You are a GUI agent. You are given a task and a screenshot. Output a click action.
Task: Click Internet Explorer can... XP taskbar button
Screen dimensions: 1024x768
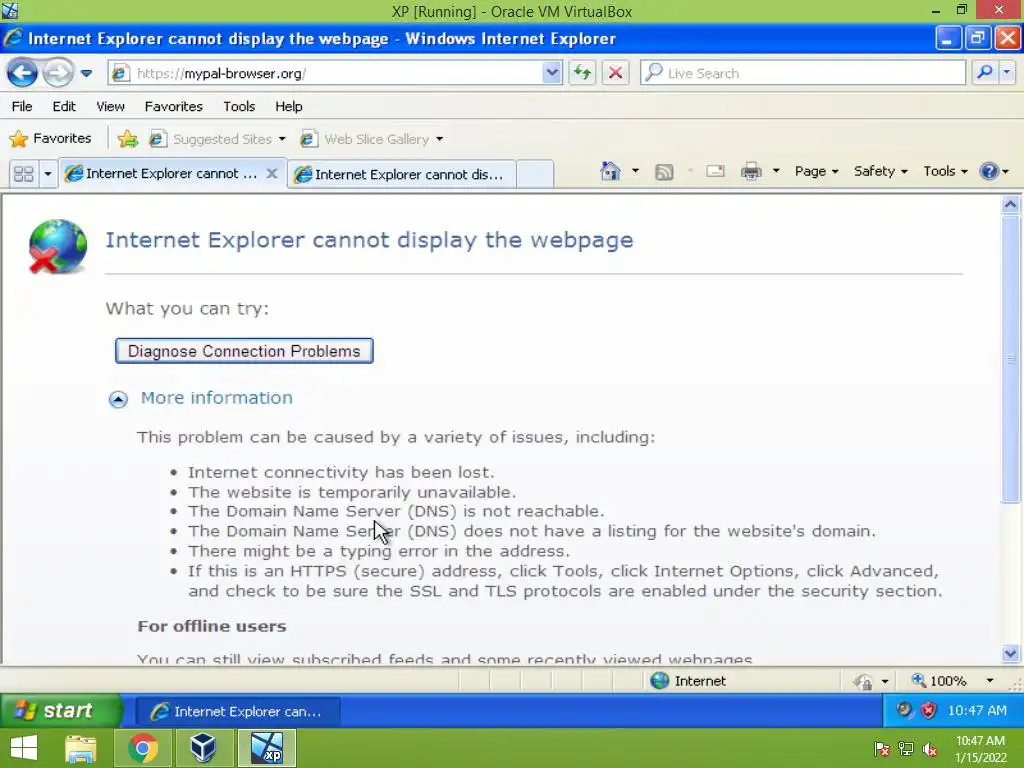point(238,711)
